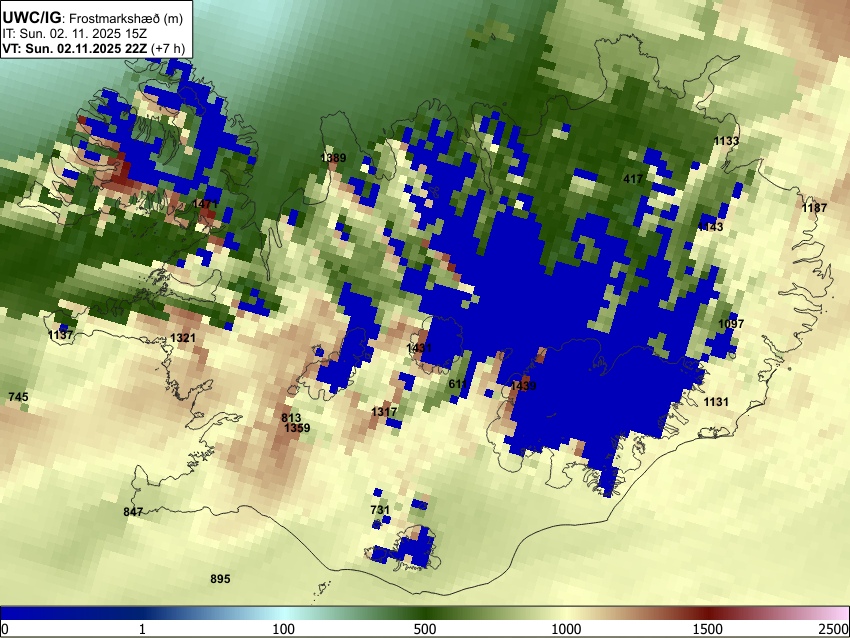This screenshot has height=638, width=850.
Task: Click the station value 1439
Action: click(x=524, y=385)
